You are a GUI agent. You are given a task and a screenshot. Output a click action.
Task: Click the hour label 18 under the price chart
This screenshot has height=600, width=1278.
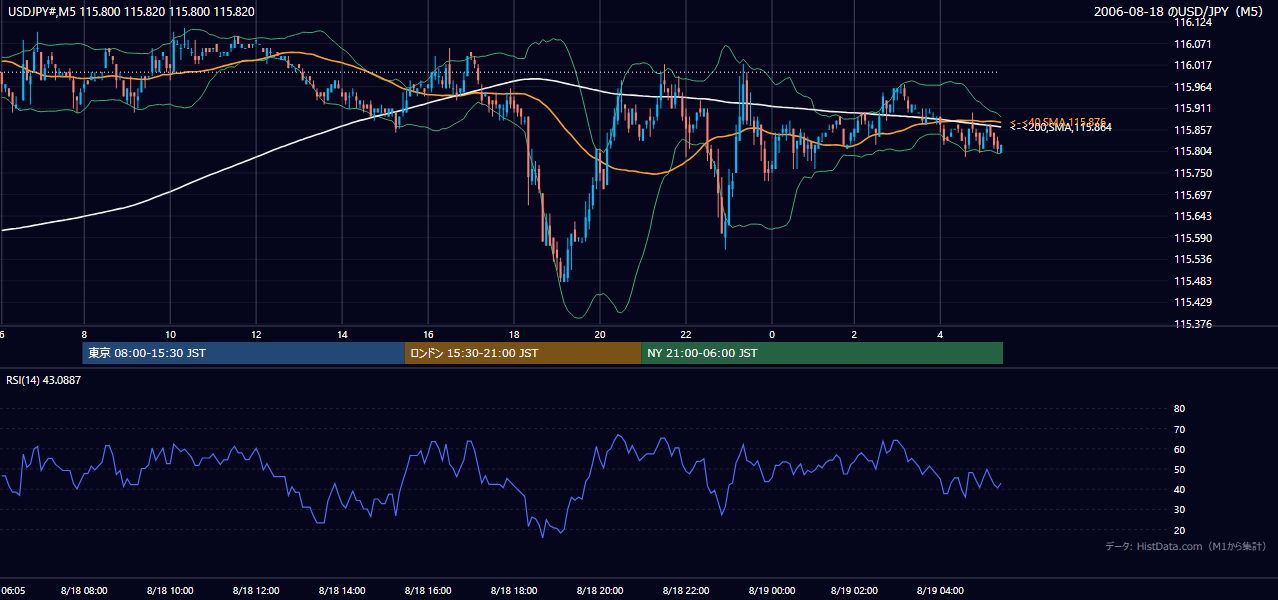click(514, 334)
